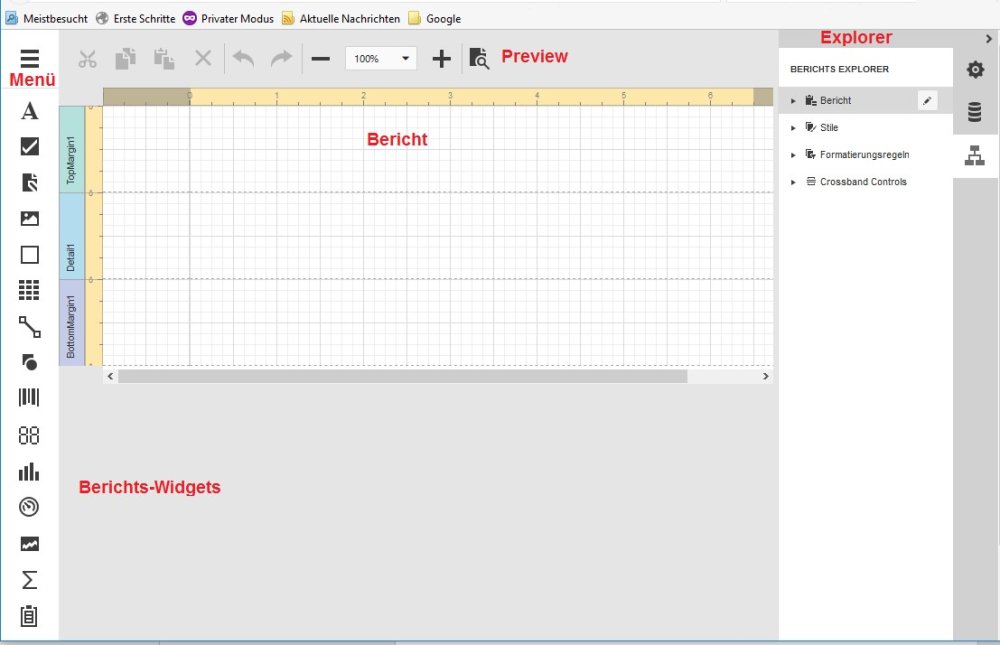Select the Table widget
This screenshot has width=1000, height=645.
pos(29,290)
